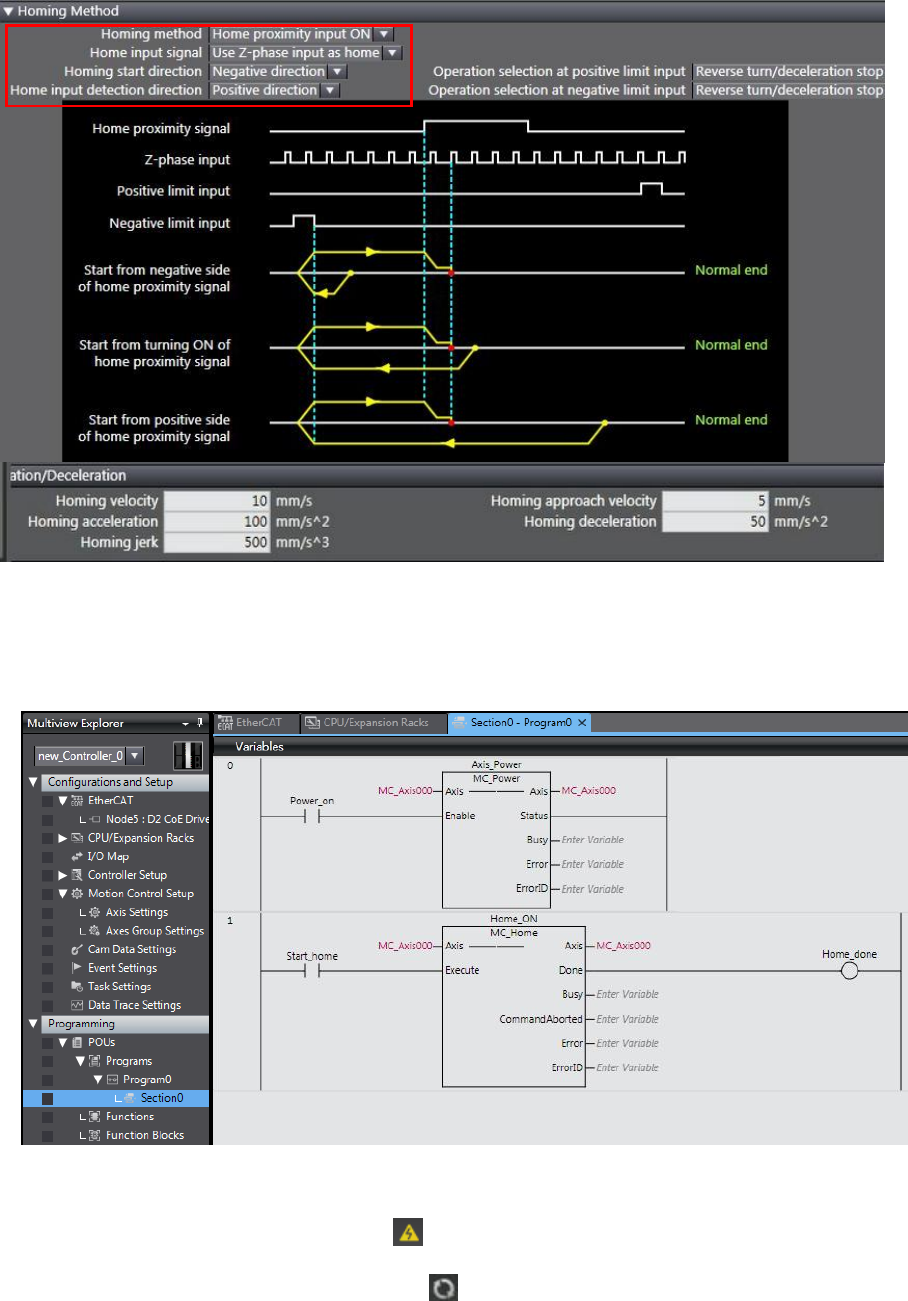908x1301 pixels.
Task: Open the Multiview Explorer panel options arrow
Action: pos(184,722)
